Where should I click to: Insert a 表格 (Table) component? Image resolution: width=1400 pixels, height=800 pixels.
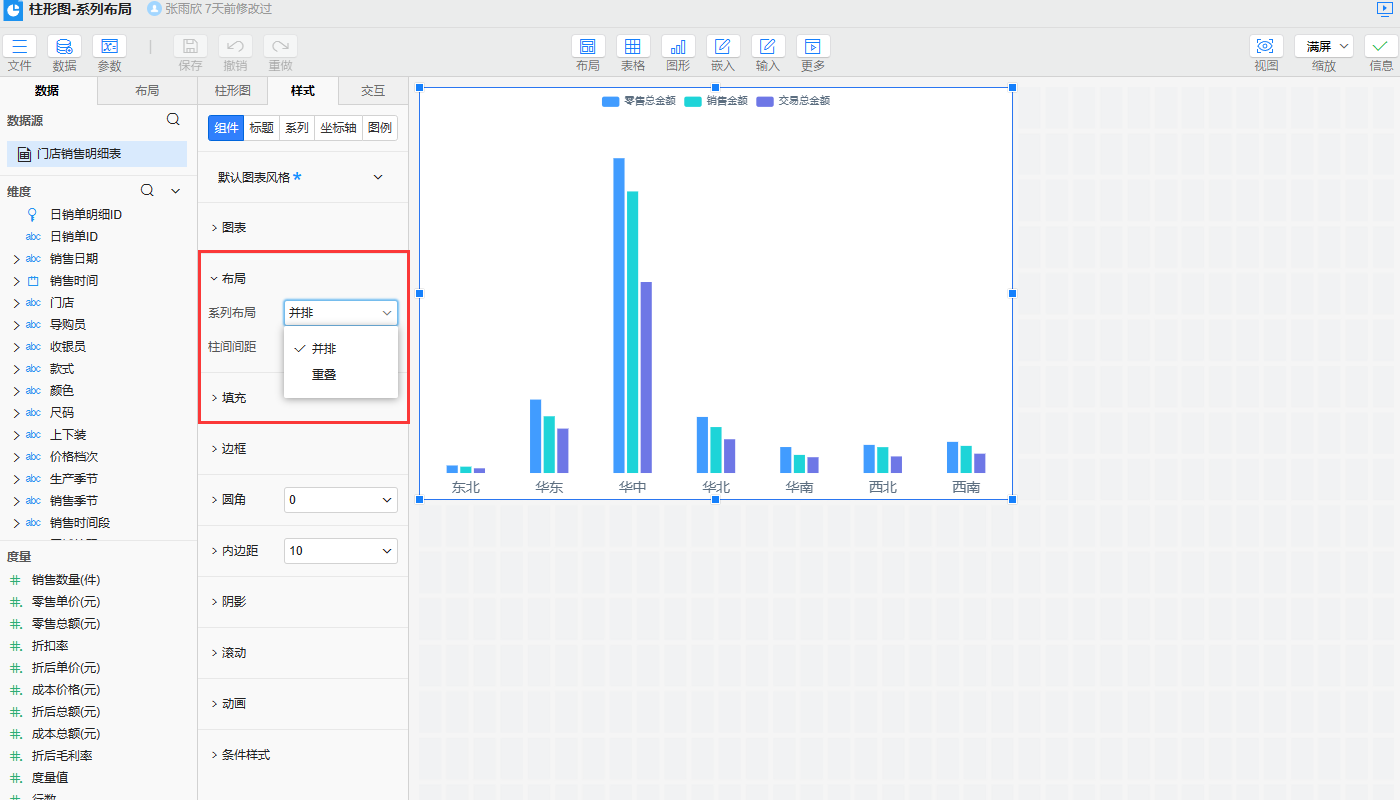tap(632, 47)
